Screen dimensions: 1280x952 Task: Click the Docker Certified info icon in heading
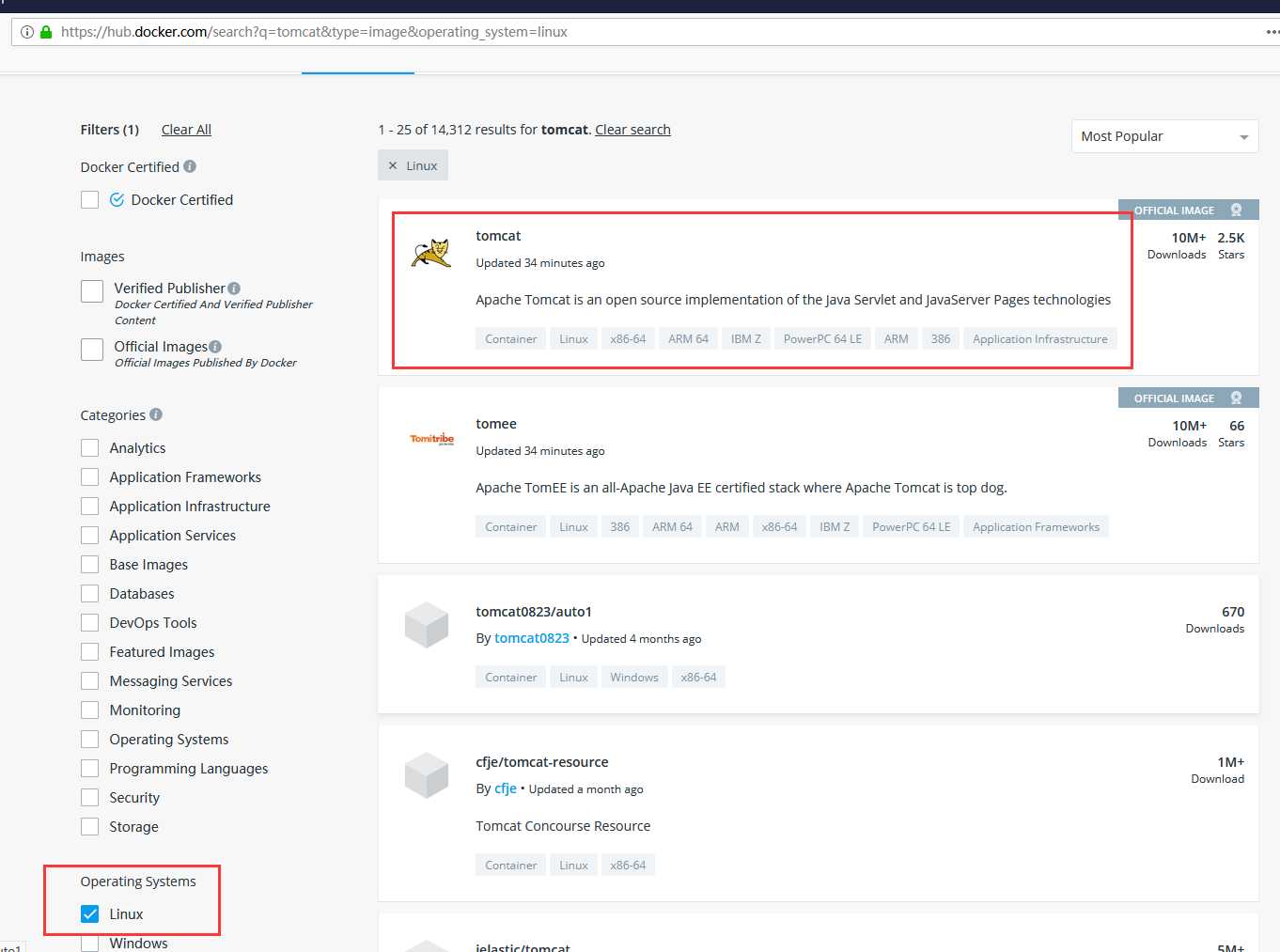[190, 166]
